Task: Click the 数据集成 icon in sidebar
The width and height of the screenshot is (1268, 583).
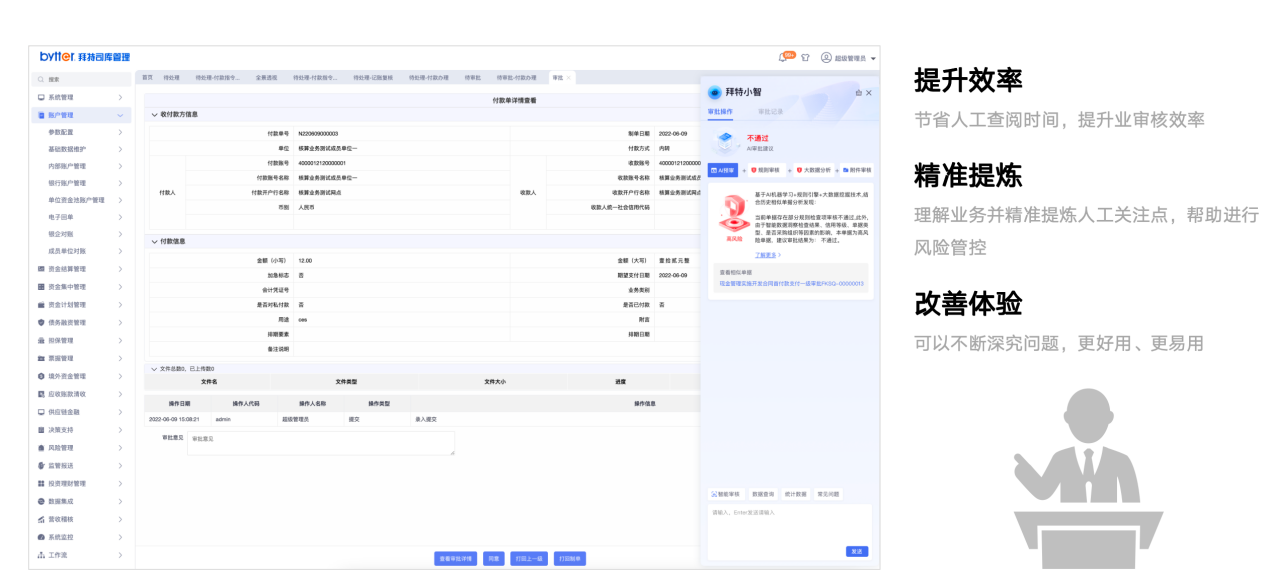Action: 41,501
